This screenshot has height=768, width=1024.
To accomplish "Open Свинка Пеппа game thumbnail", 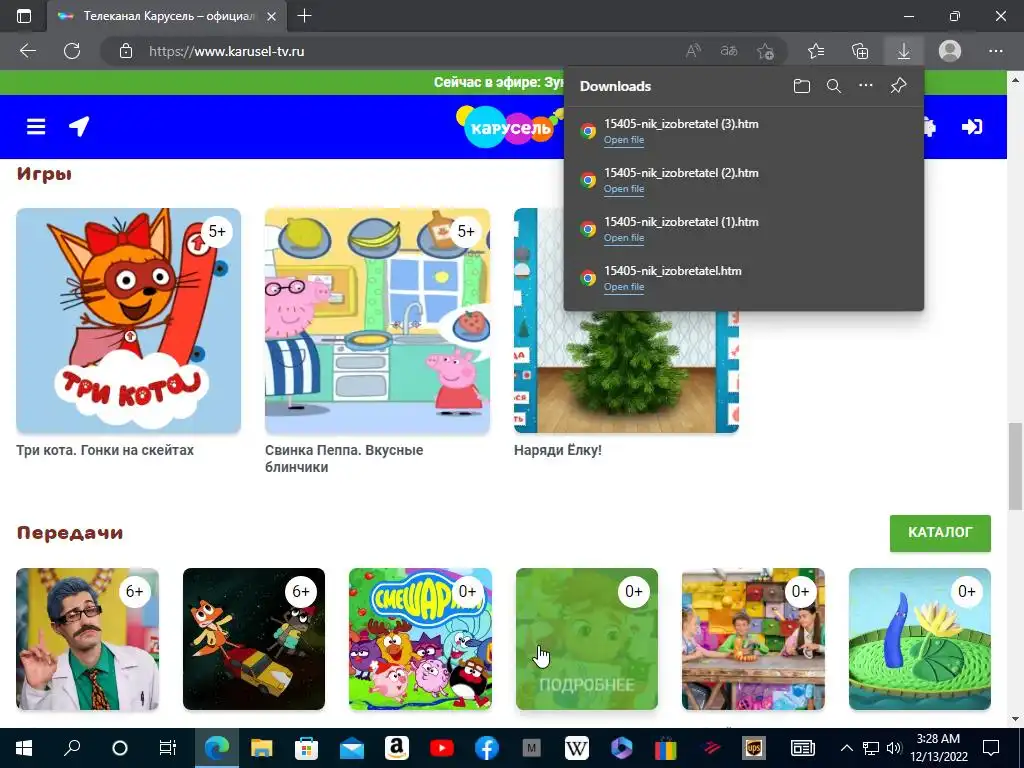I will [377, 321].
